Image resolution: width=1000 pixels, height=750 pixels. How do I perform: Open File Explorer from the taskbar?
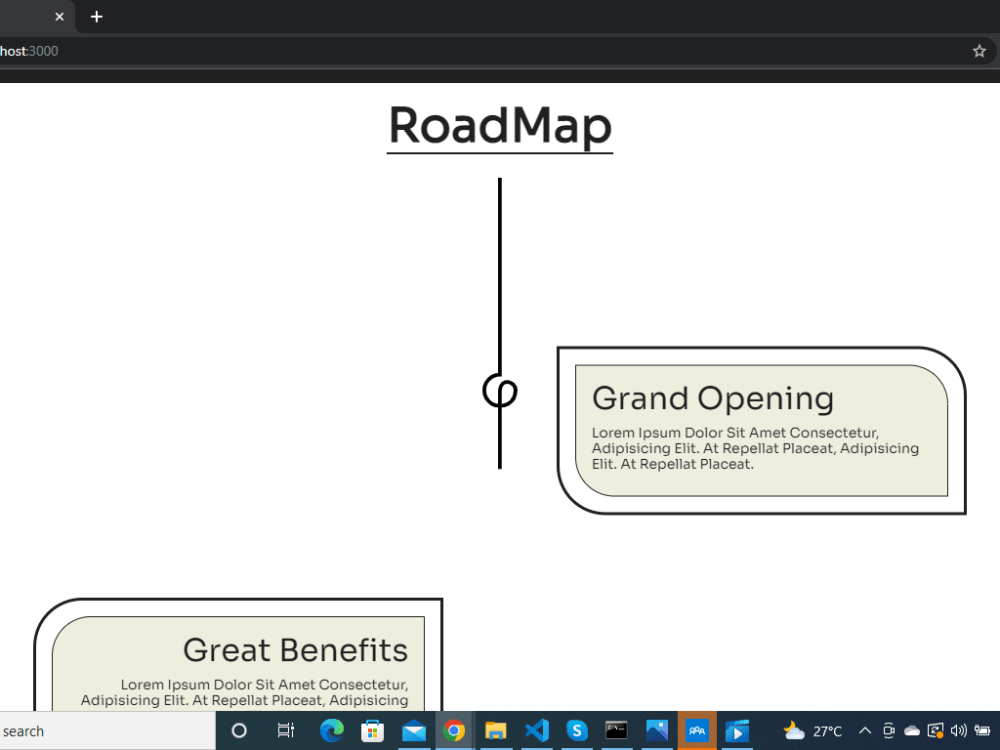496,731
